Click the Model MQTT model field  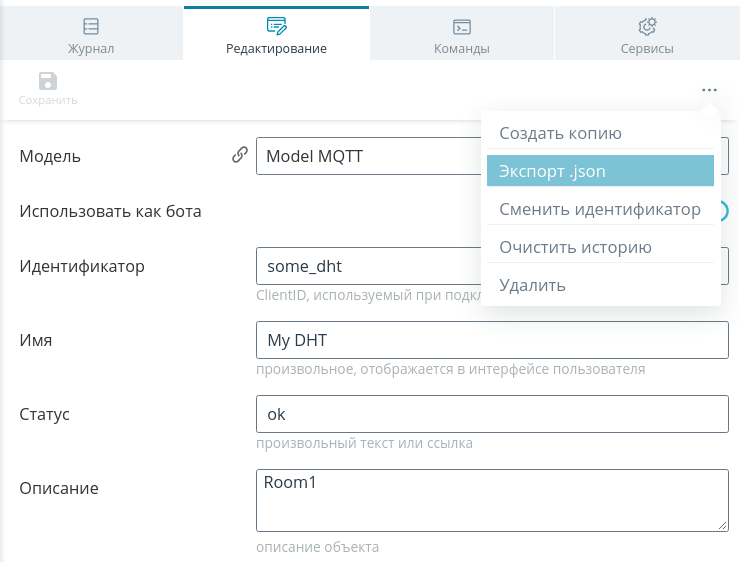[368, 156]
